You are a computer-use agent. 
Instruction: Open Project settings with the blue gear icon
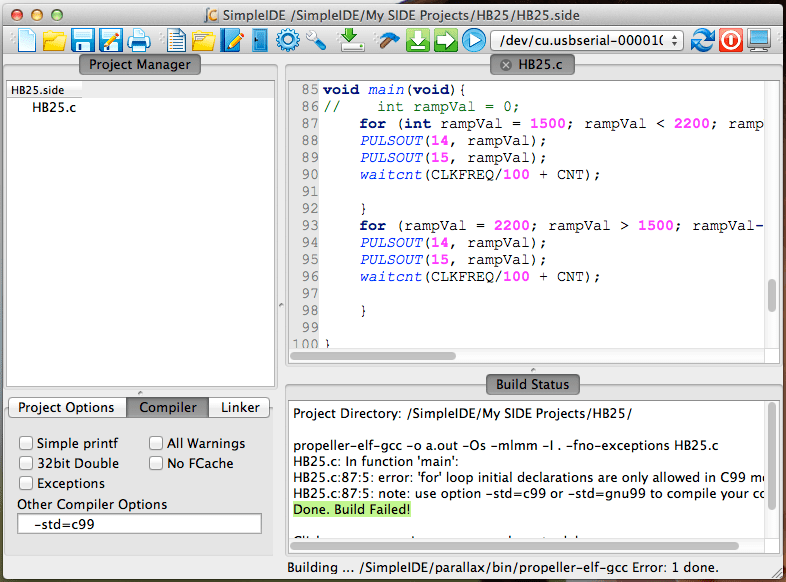point(288,40)
